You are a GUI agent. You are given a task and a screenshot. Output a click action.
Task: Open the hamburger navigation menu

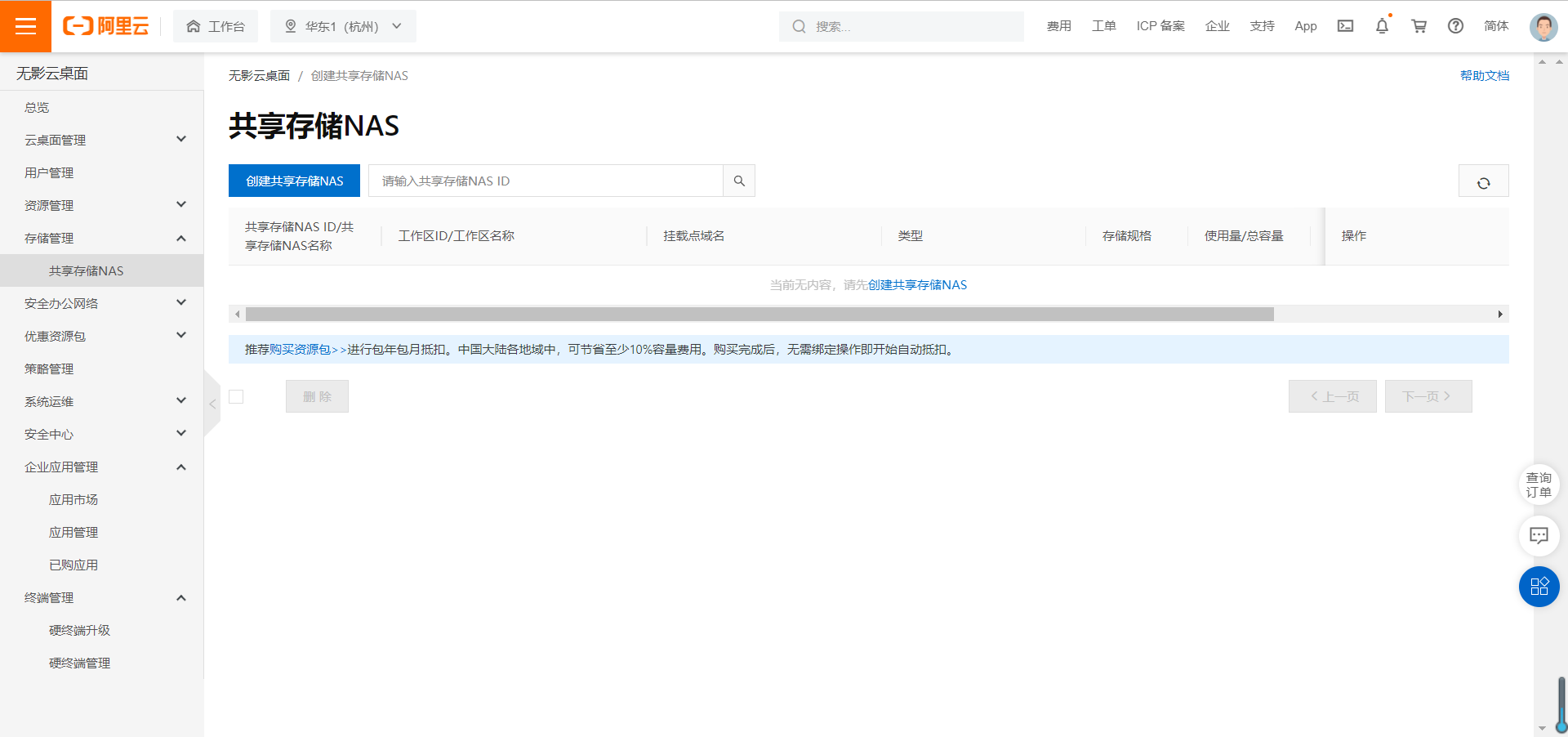click(x=25, y=26)
